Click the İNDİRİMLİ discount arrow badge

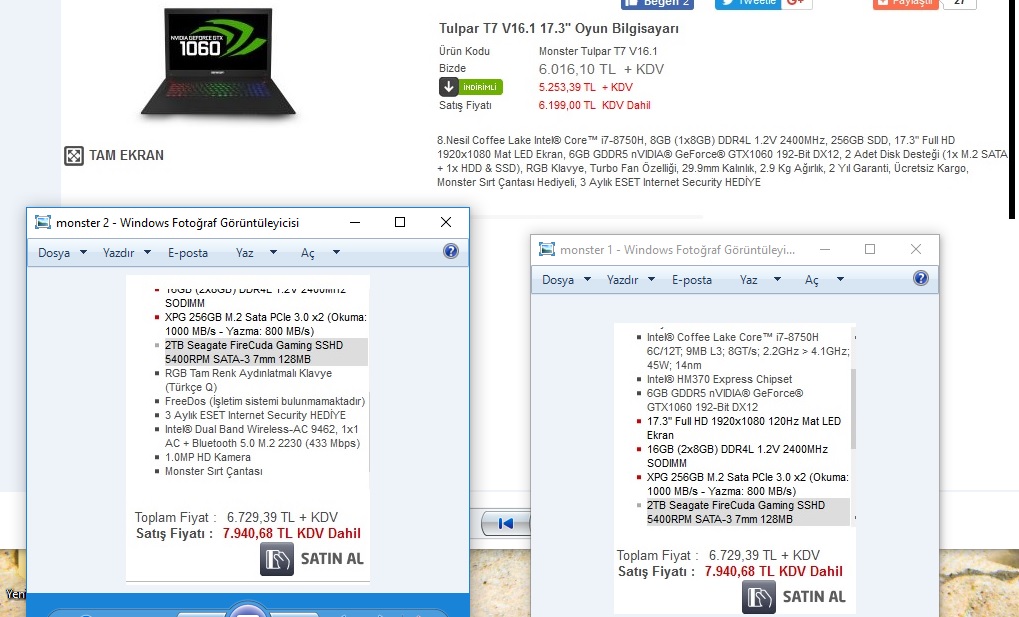(471, 86)
